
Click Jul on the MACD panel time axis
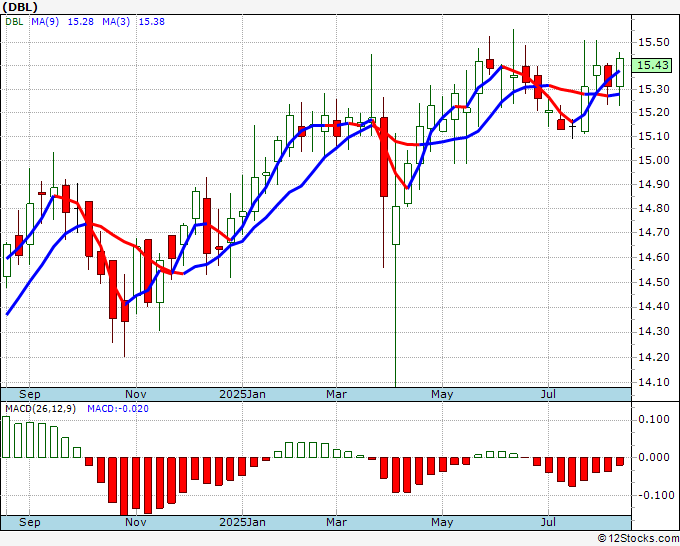click(549, 522)
